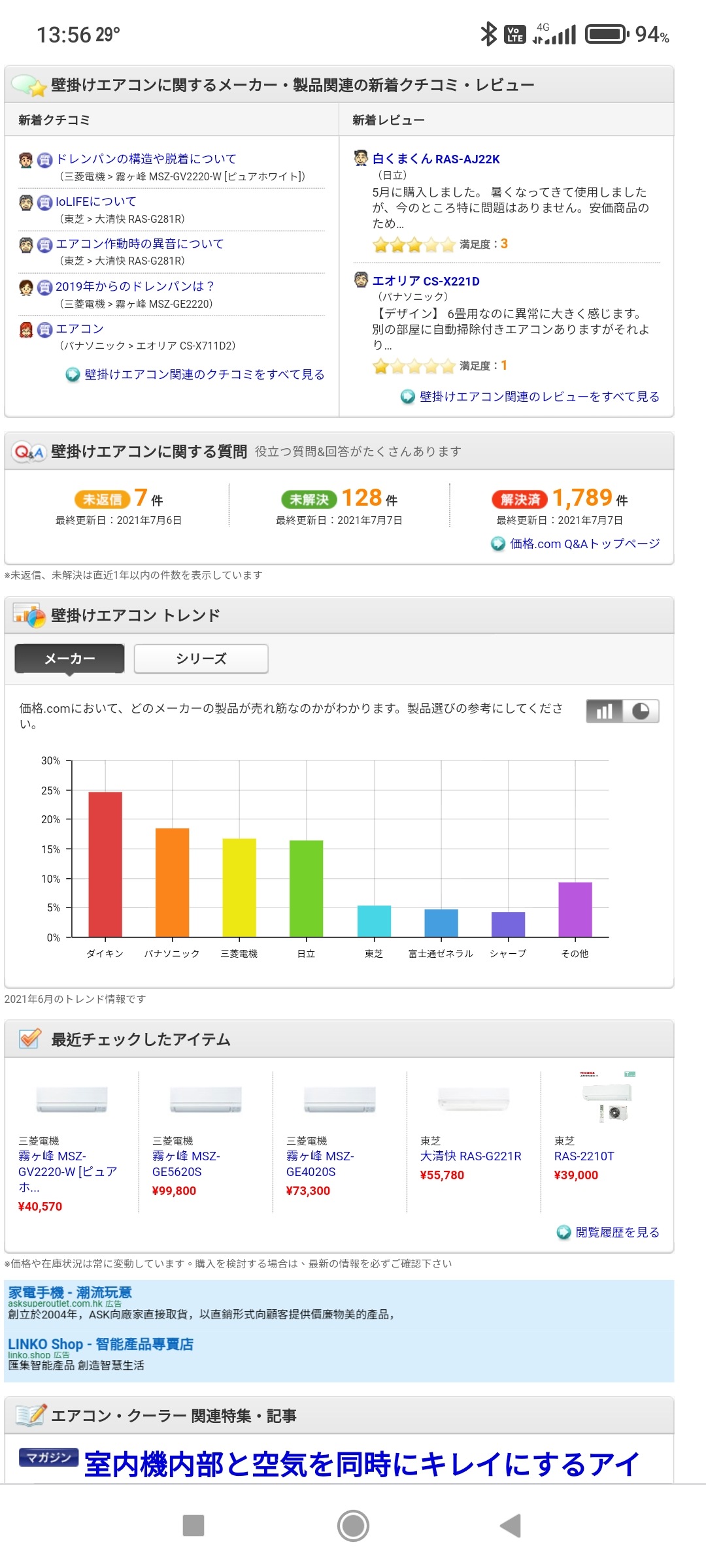Open the 家電手機 - 潮流玩意 ad
Image resolution: width=706 pixels, height=1568 pixels.
click(70, 1292)
